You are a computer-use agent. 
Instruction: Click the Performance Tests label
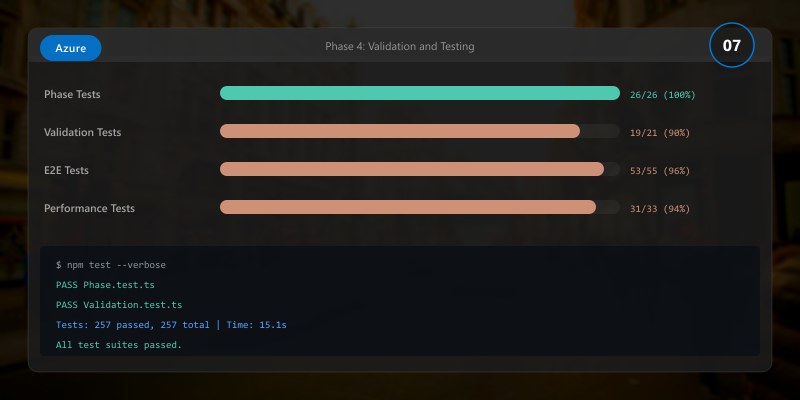pos(89,208)
